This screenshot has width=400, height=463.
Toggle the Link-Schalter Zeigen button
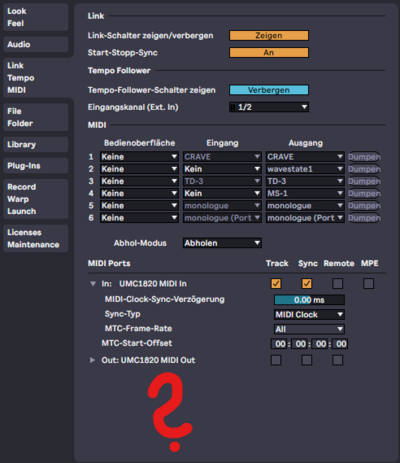point(269,35)
